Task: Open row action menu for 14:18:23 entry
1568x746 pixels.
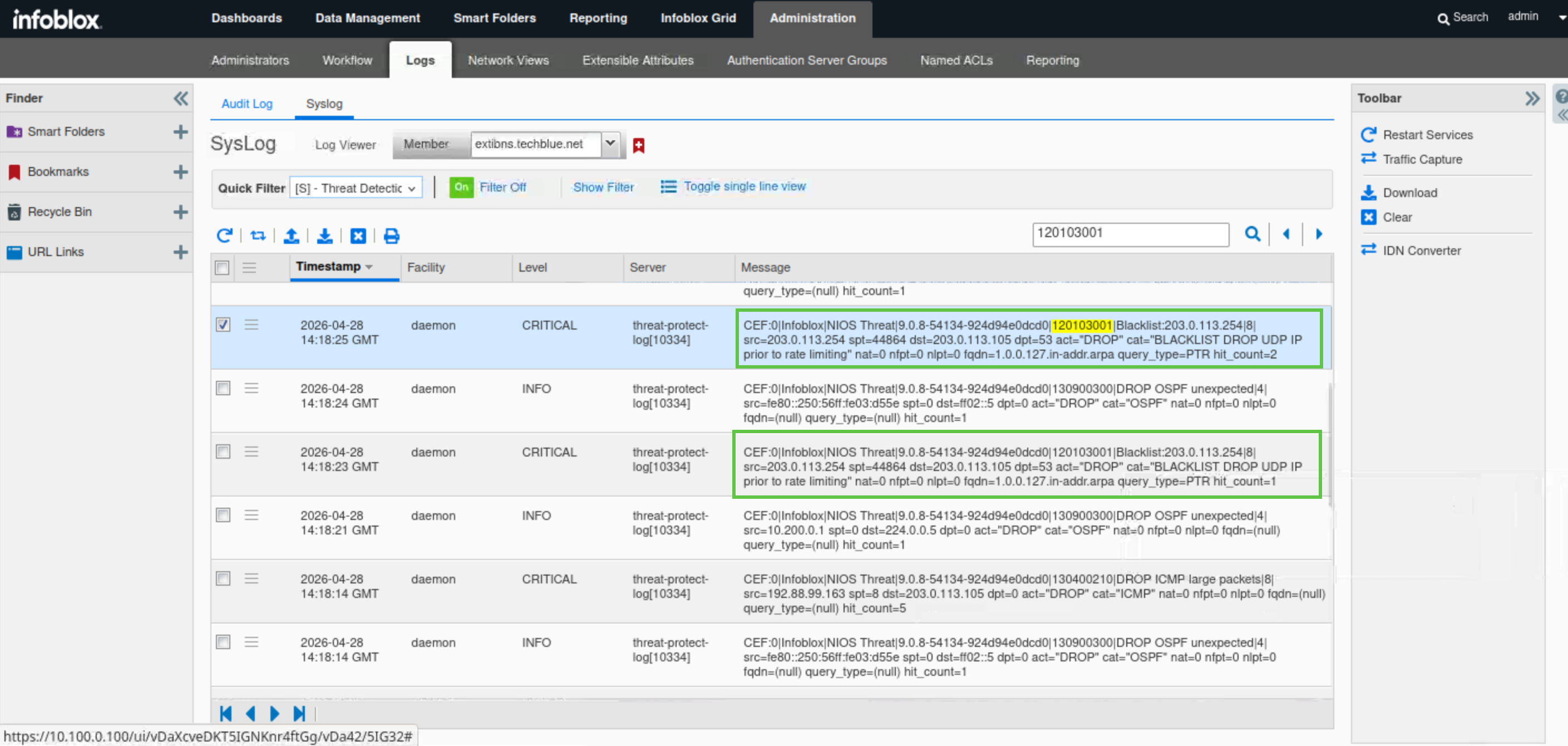Action: click(252, 451)
